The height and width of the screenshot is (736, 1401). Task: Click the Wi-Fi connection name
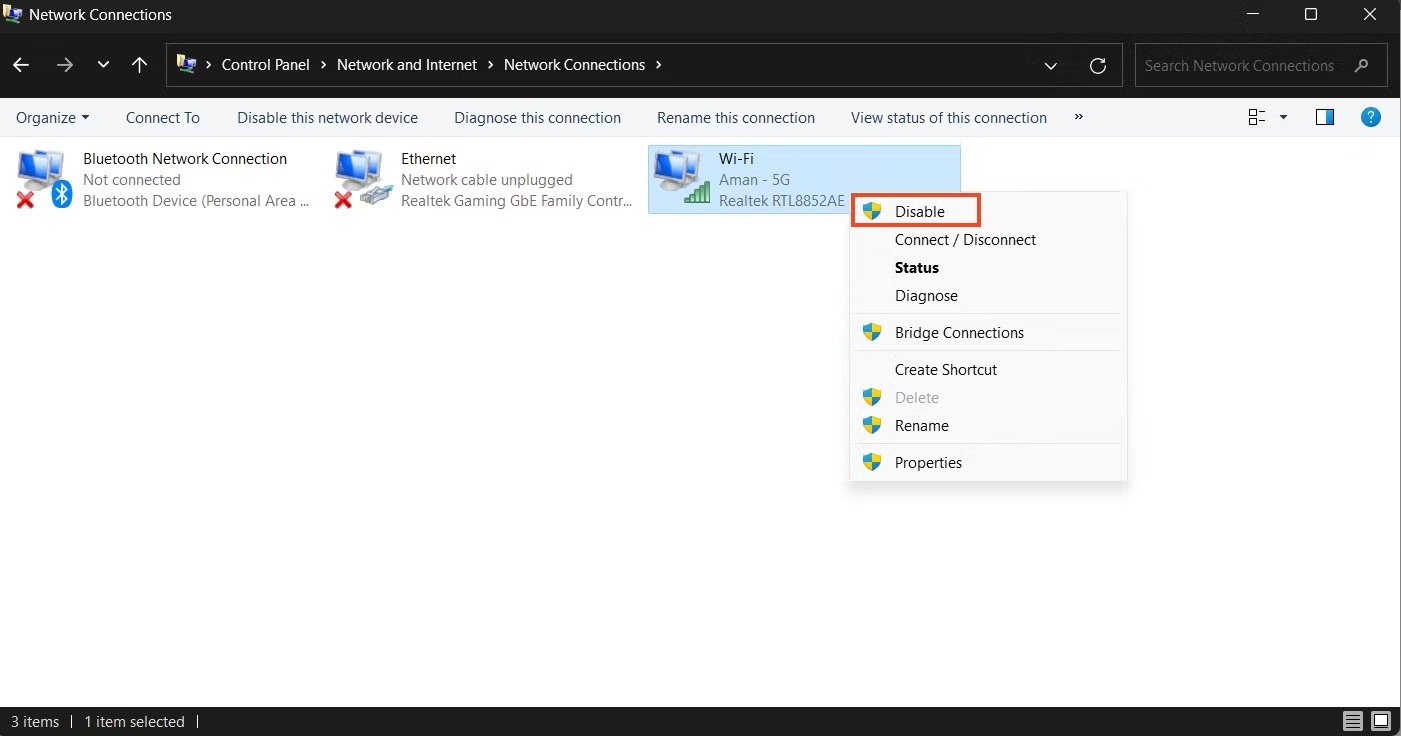click(x=736, y=159)
